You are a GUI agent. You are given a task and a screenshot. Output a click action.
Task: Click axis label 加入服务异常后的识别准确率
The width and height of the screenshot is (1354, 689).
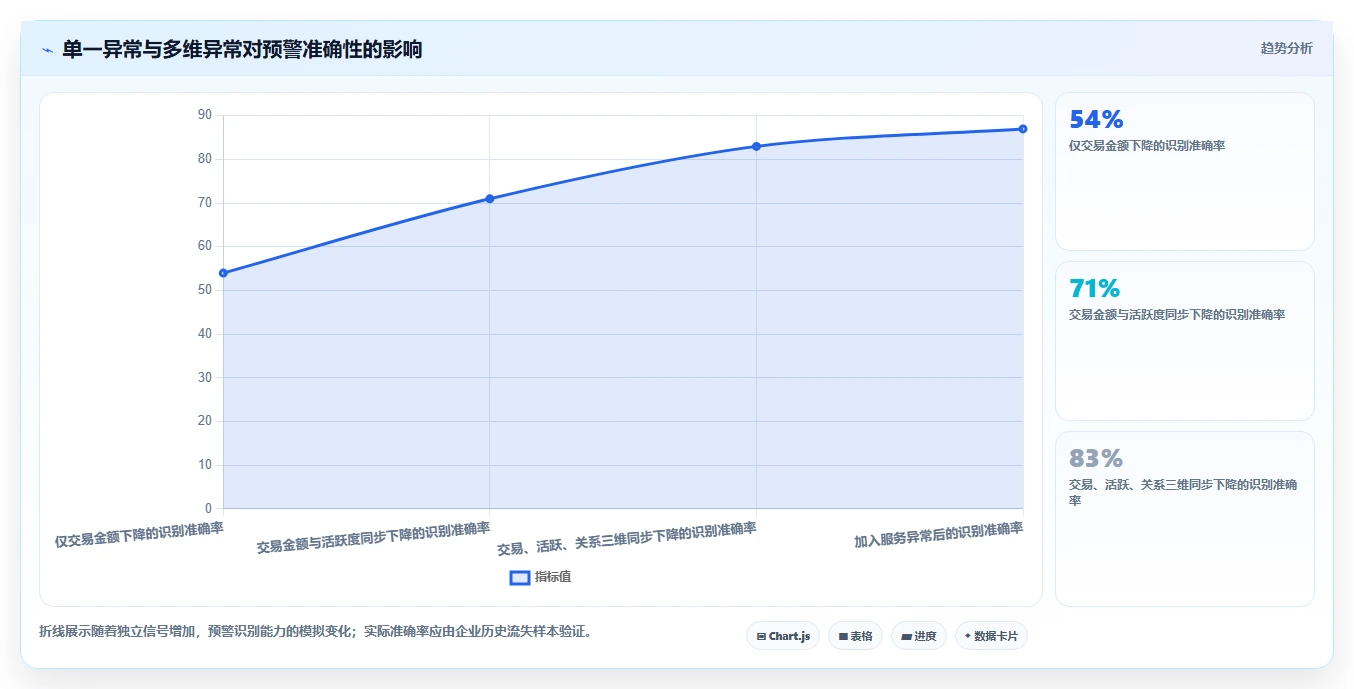click(938, 535)
